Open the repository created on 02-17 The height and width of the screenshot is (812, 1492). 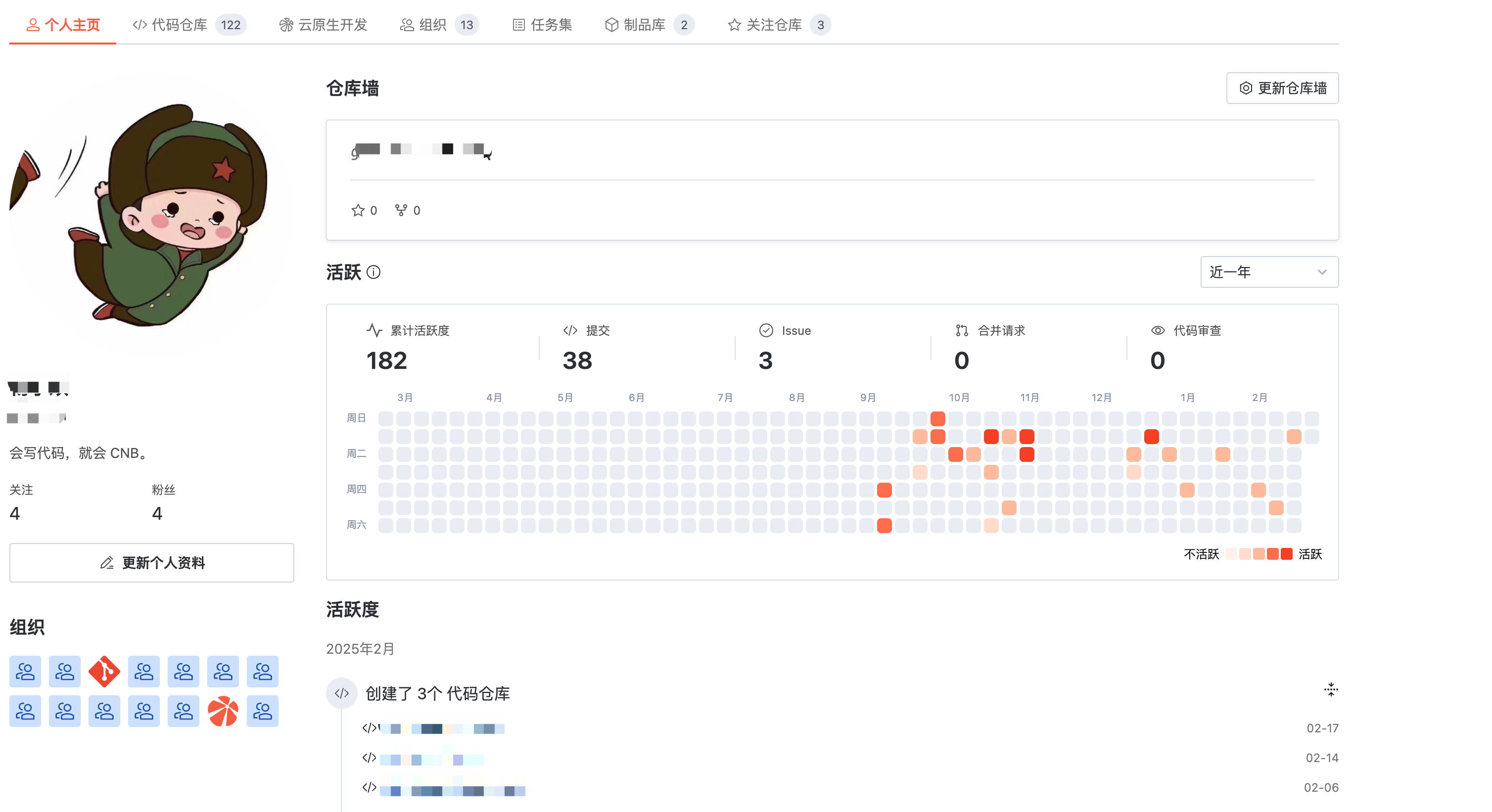(x=442, y=728)
